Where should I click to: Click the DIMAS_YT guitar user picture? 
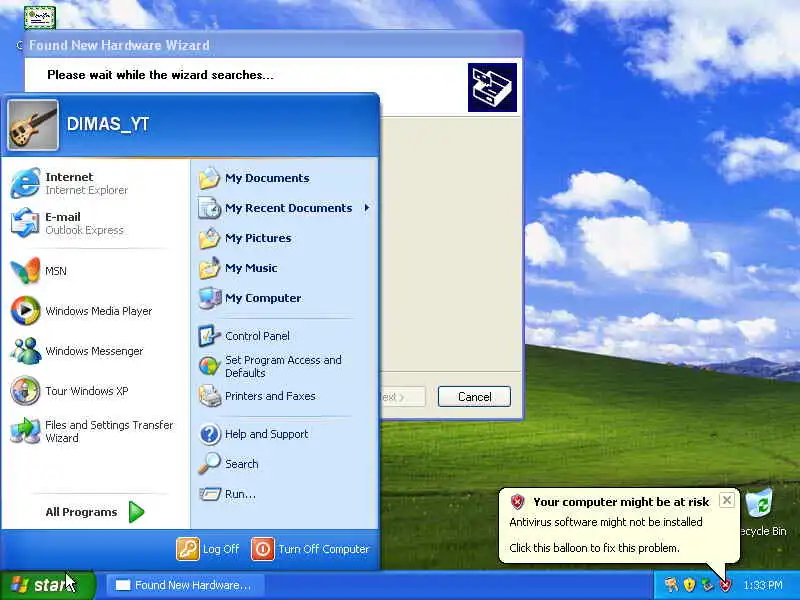pos(33,125)
